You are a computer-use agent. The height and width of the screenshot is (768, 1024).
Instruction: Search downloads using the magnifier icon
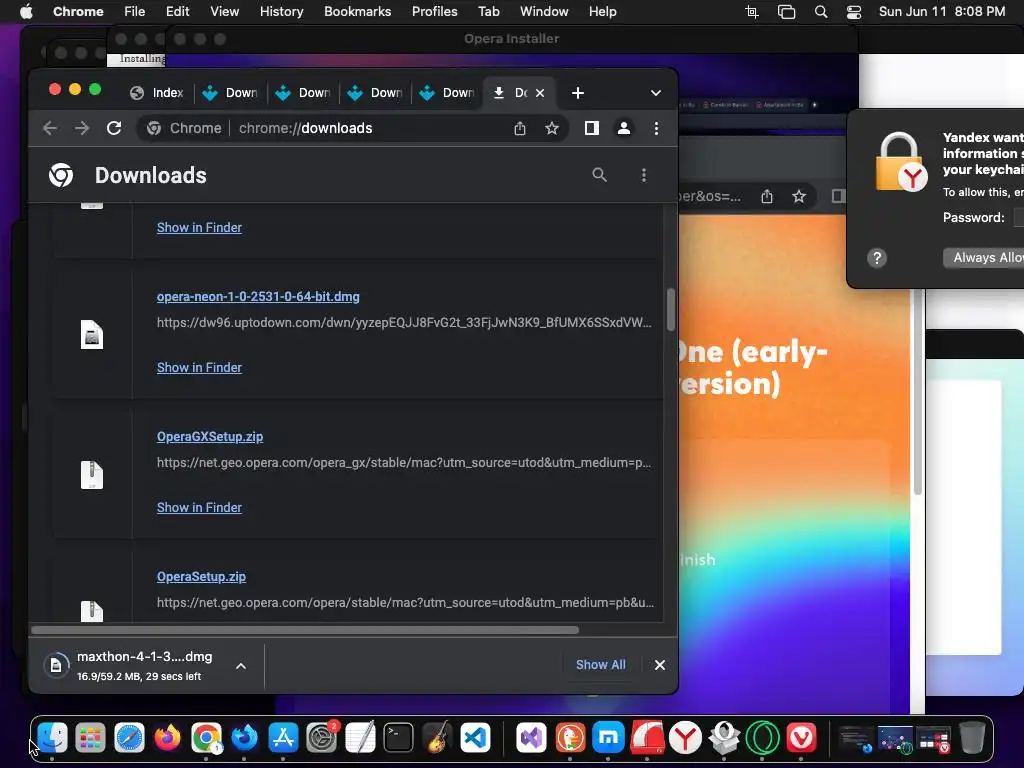[599, 175]
